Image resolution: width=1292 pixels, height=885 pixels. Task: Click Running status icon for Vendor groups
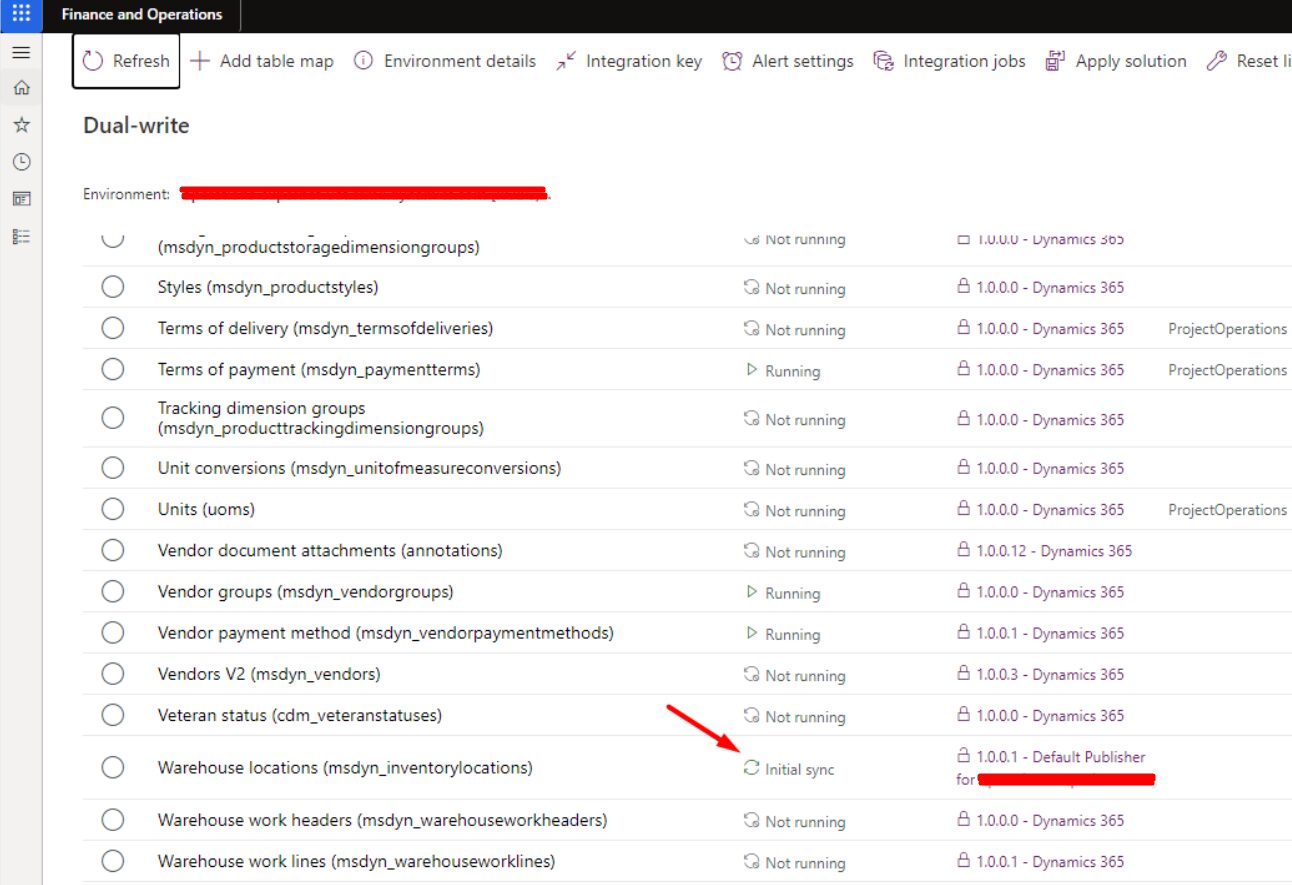pyautogui.click(x=752, y=592)
